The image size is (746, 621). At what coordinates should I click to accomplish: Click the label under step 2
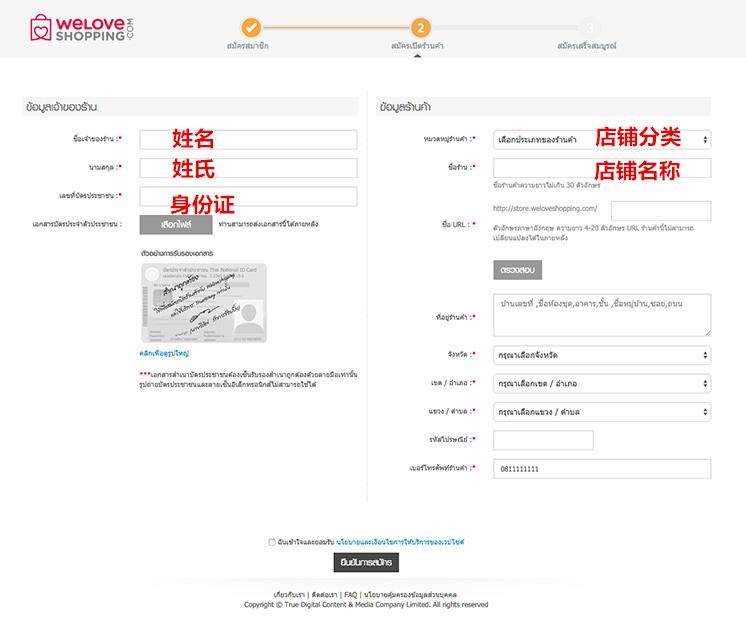coord(417,46)
